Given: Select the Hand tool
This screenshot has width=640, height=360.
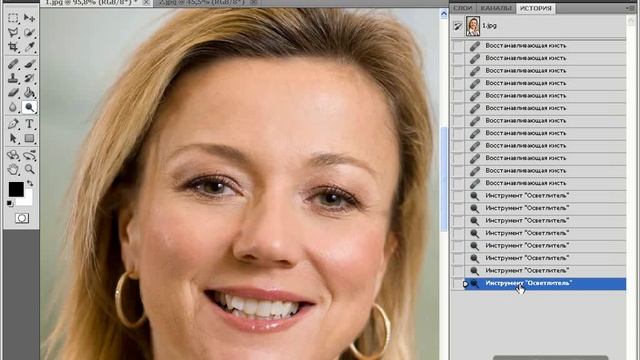Looking at the screenshot, I should pos(13,169).
